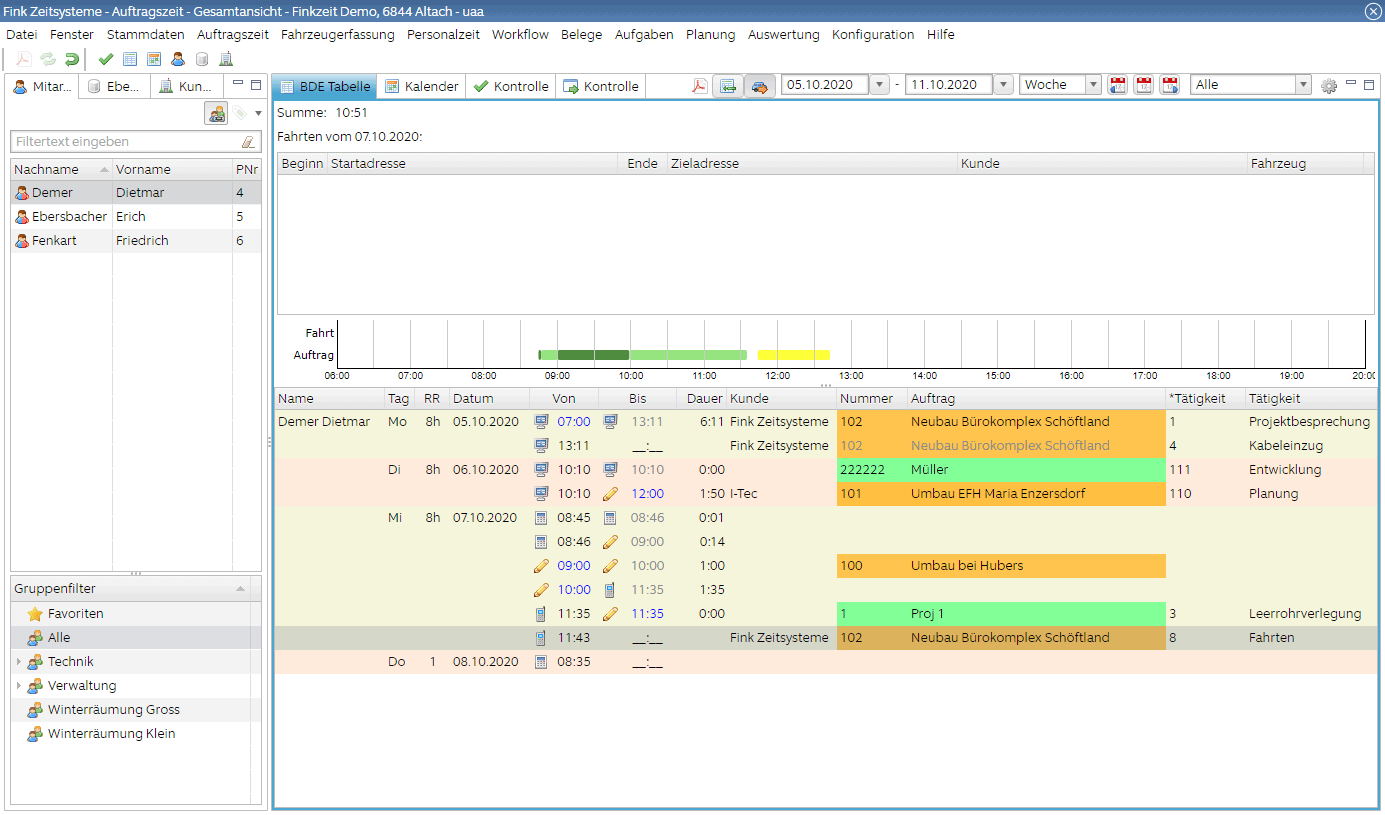Open the Fahrzeugerfassung menu

337,34
